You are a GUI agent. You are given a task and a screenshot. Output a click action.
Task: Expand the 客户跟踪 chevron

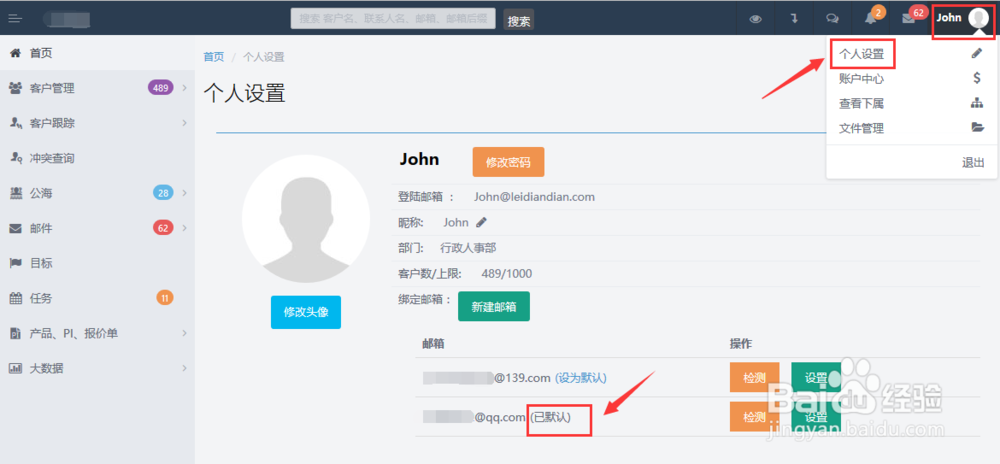click(x=184, y=123)
